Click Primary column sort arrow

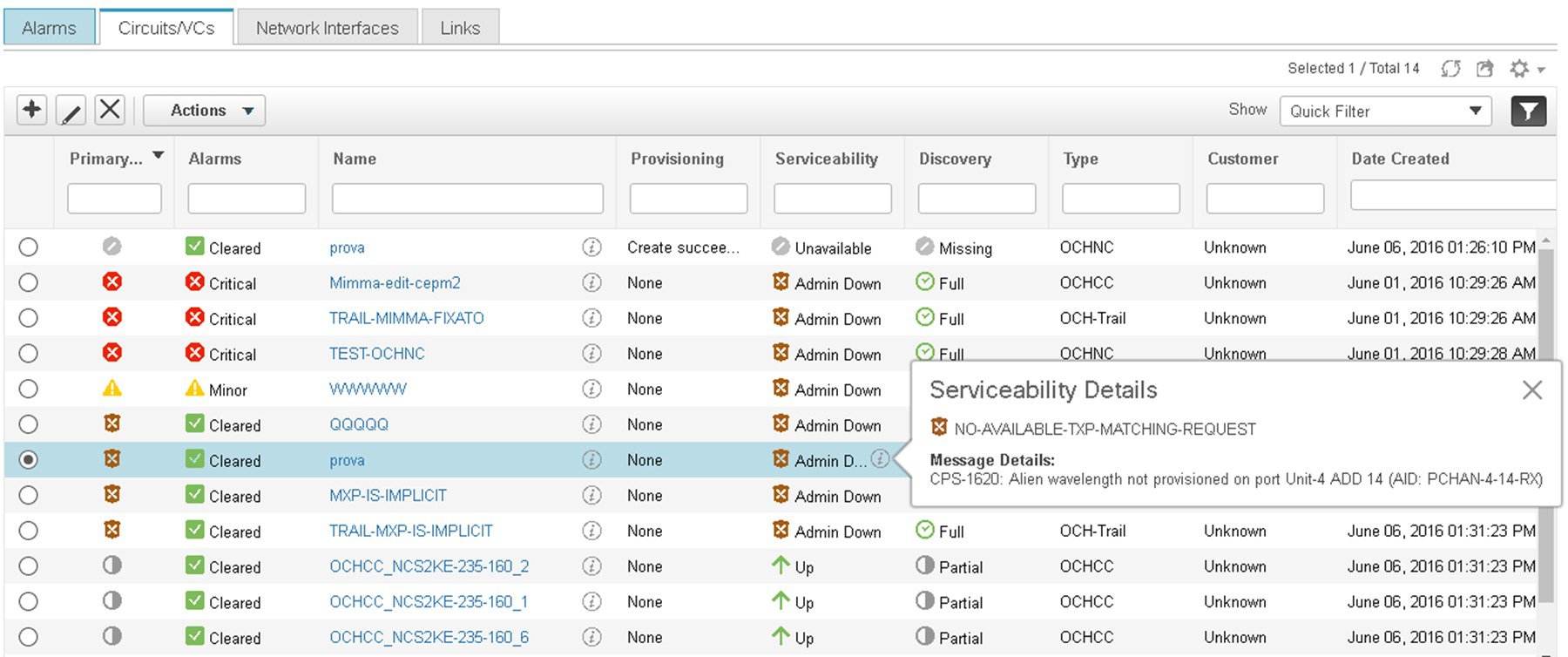[159, 156]
